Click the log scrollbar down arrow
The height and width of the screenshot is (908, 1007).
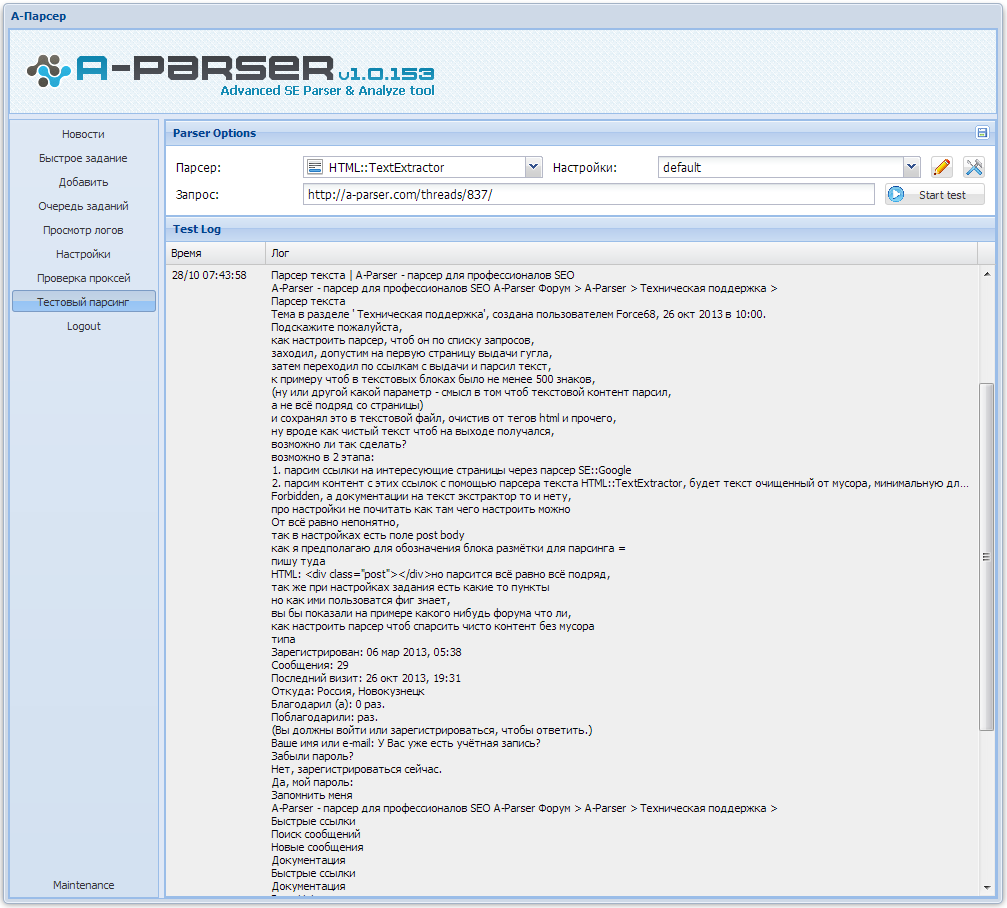(x=986, y=888)
